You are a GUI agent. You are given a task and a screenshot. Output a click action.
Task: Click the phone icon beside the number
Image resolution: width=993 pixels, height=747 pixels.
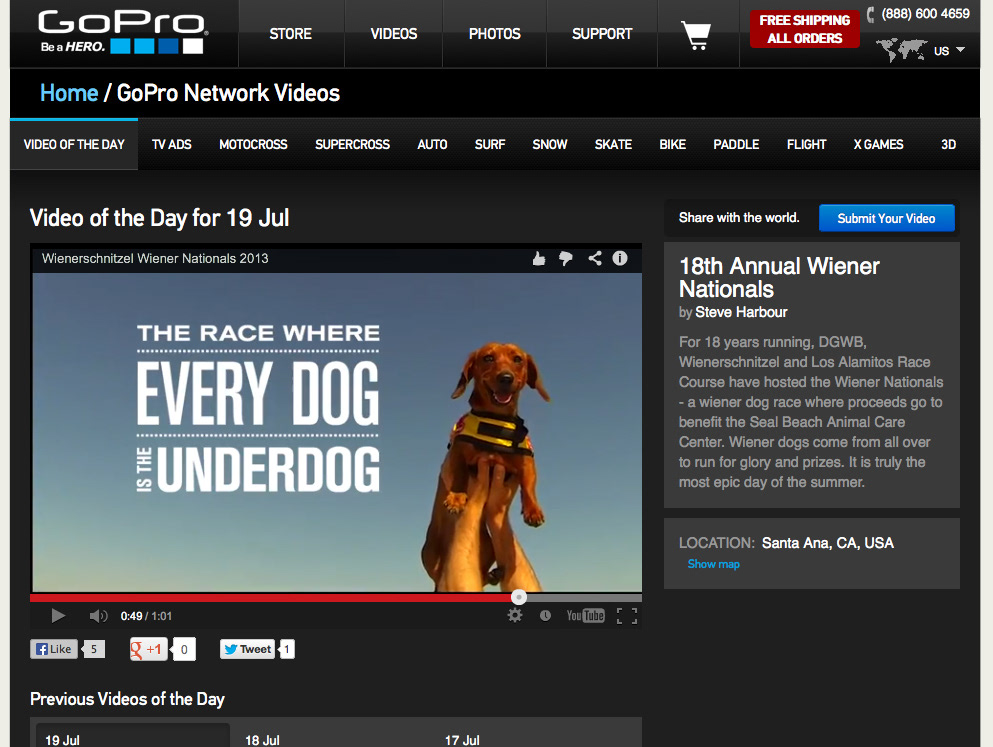pos(871,14)
